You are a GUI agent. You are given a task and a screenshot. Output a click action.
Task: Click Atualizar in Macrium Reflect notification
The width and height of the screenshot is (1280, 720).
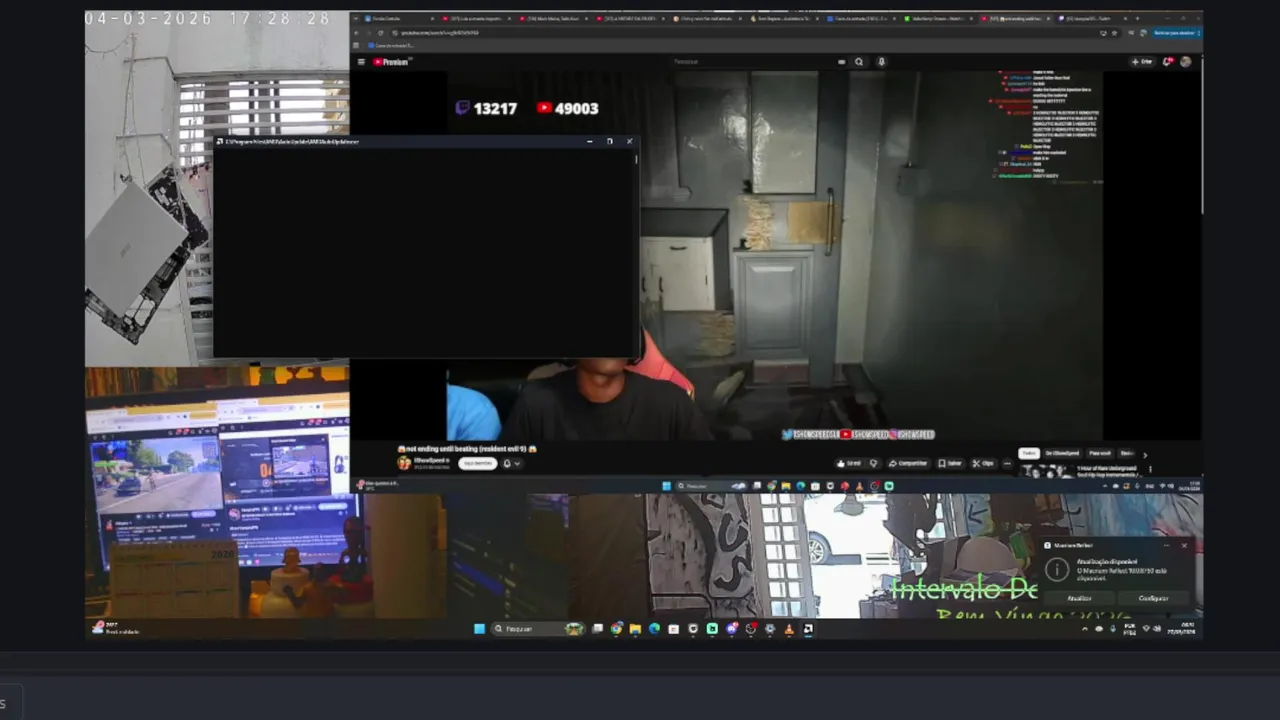click(1079, 598)
